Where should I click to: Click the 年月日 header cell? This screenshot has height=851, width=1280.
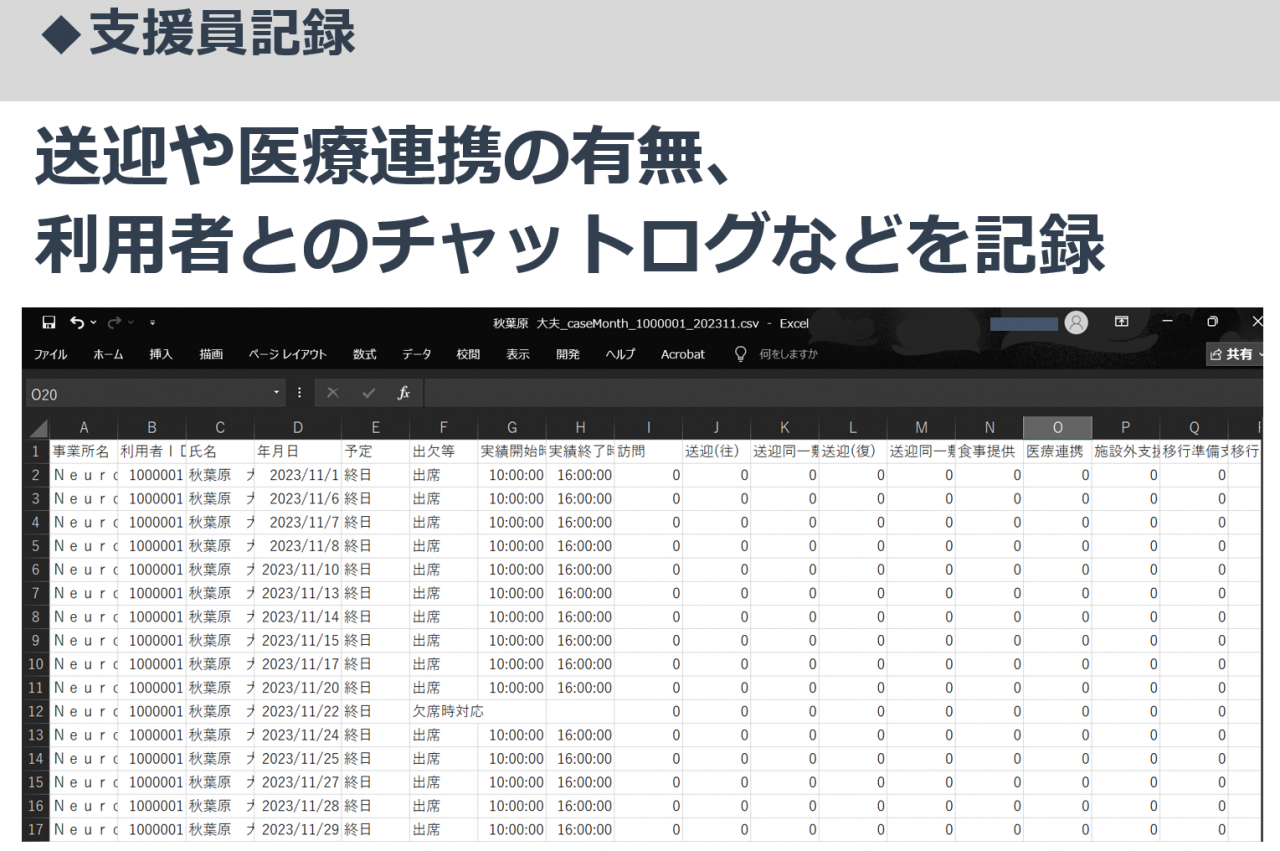pos(298,451)
